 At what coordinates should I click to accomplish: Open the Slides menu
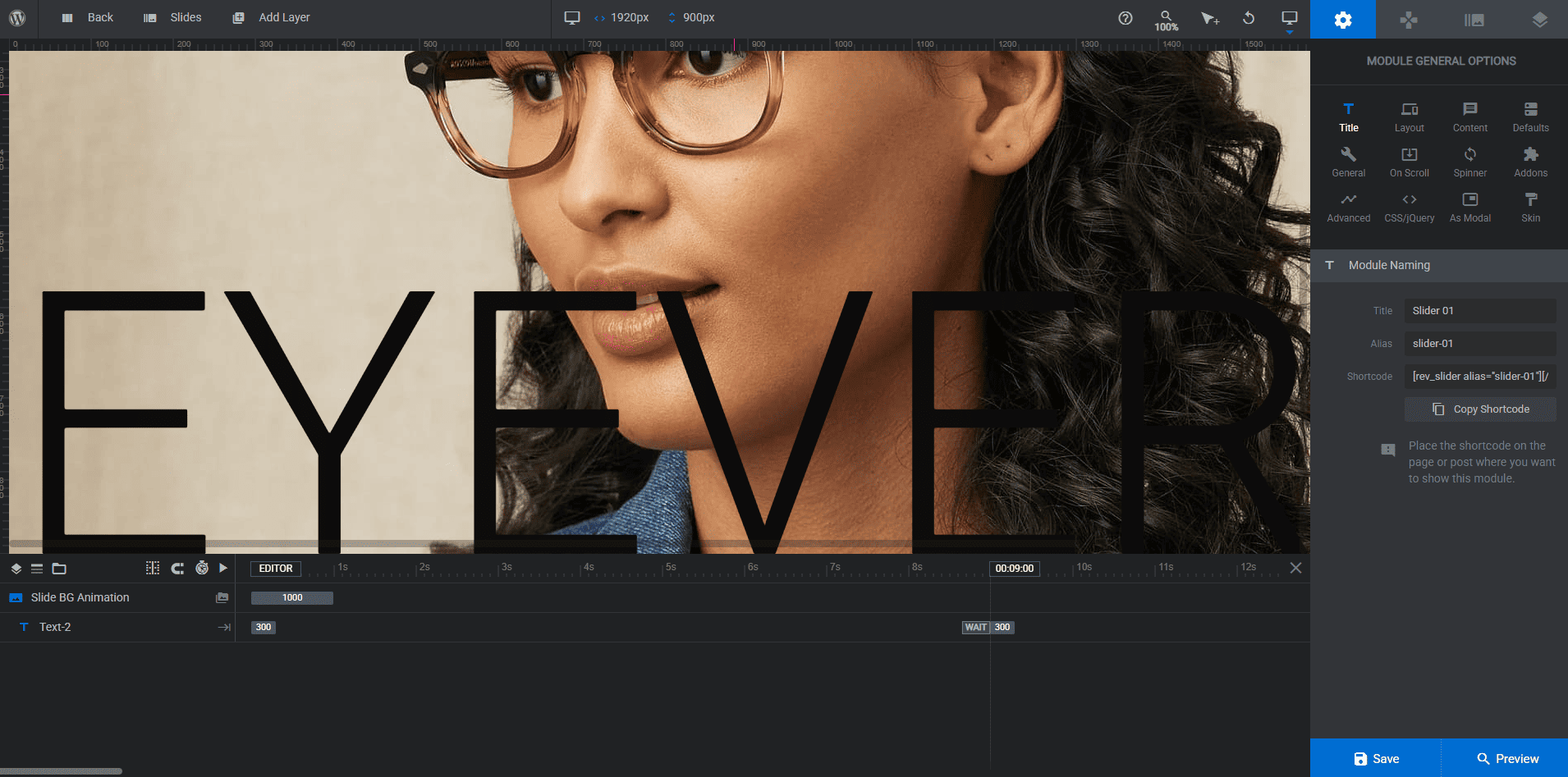tap(172, 17)
